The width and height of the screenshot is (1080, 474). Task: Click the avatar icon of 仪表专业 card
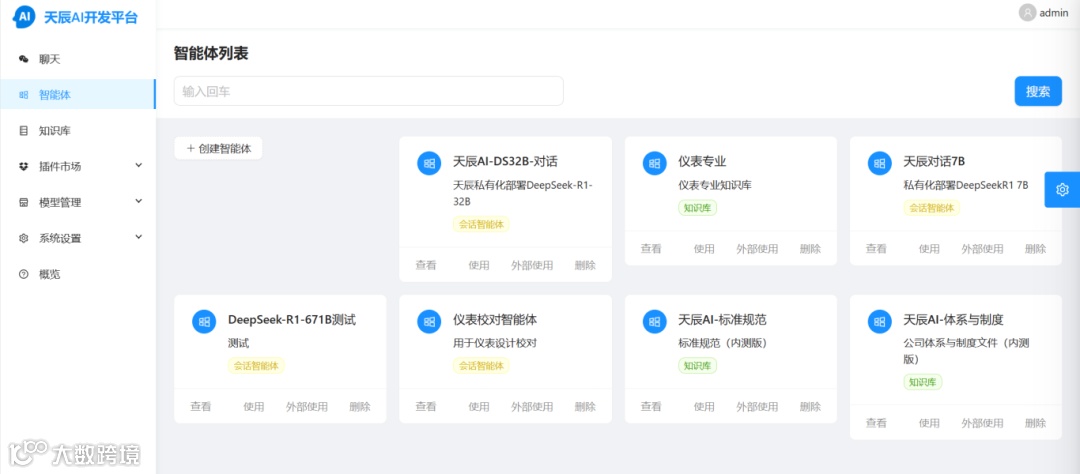click(654, 163)
